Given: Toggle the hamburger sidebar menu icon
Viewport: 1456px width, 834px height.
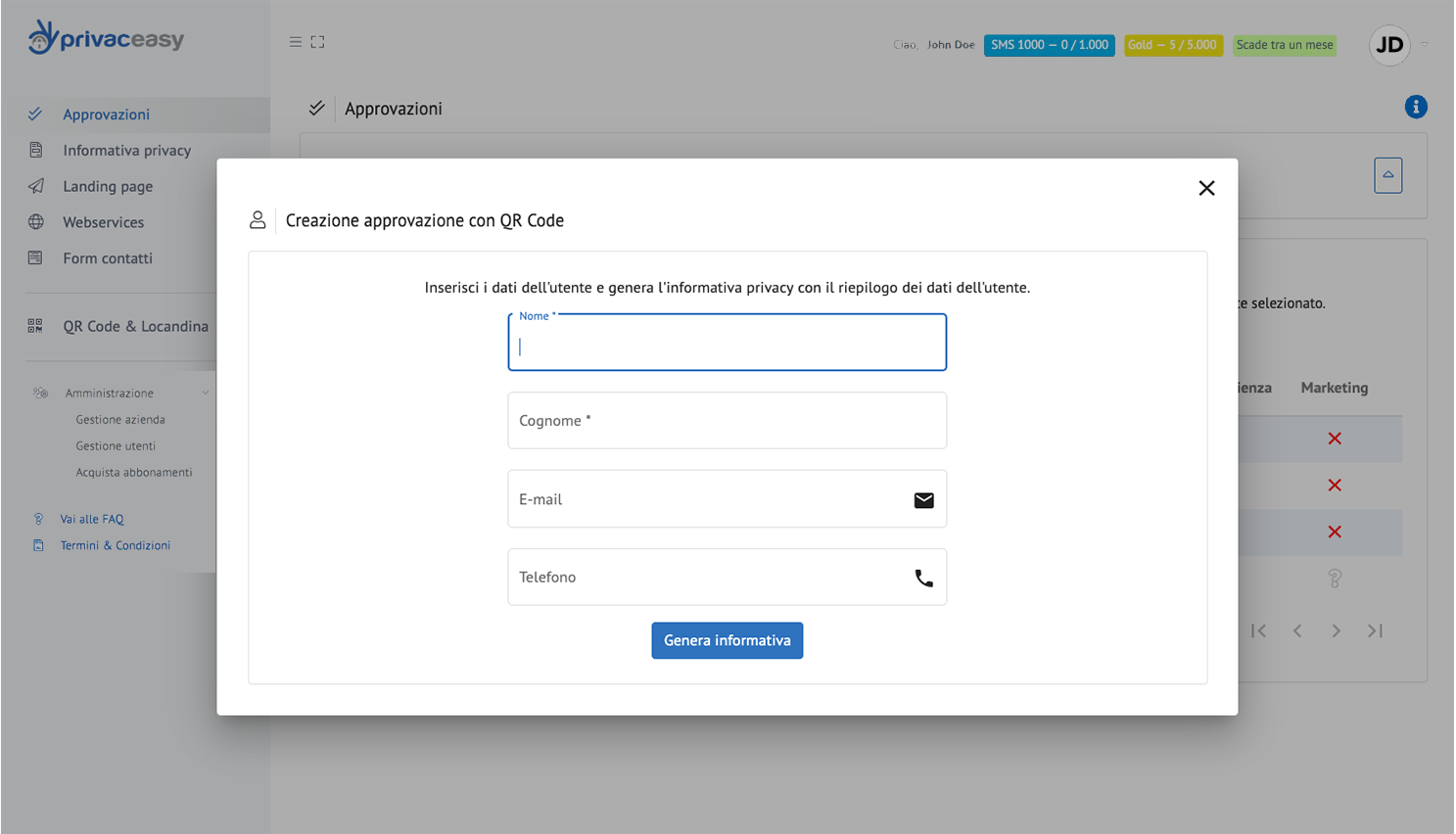Looking at the screenshot, I should tap(295, 42).
